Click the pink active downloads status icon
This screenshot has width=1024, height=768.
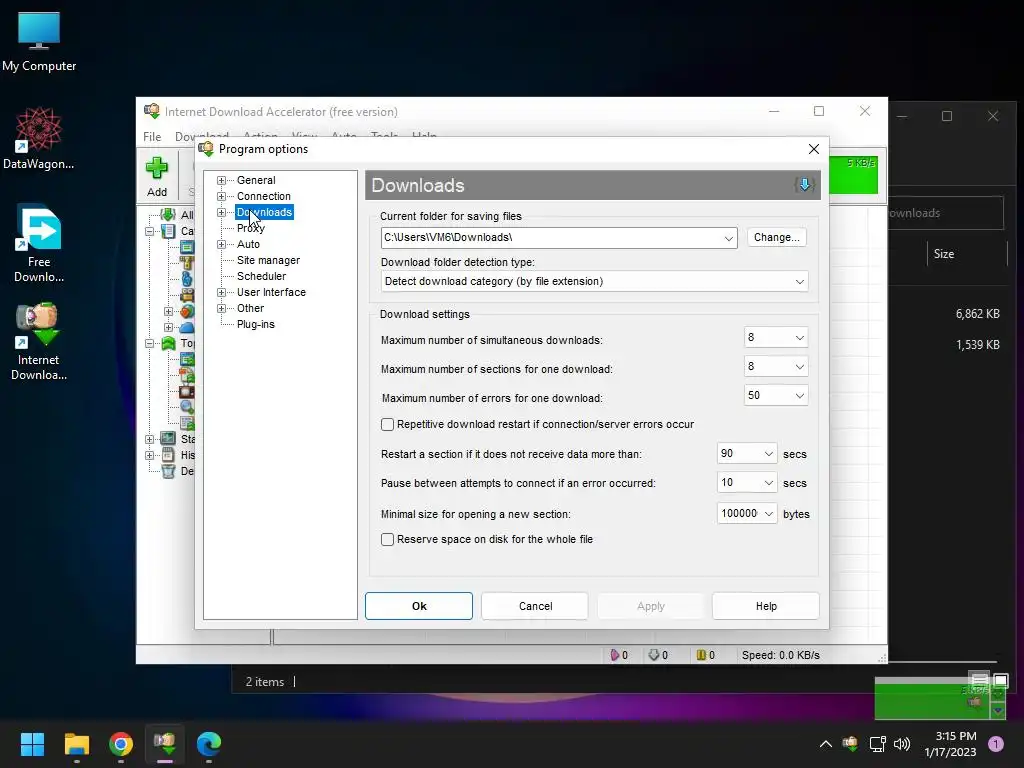pos(615,654)
